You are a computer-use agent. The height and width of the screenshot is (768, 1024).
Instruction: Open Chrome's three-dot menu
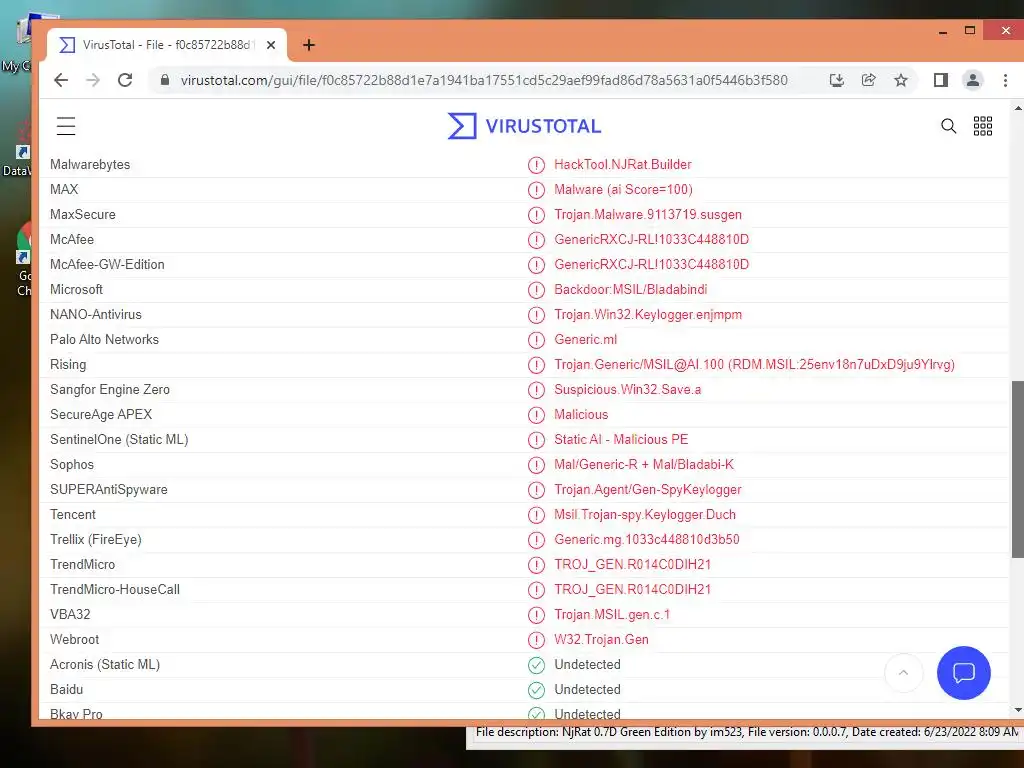(x=1005, y=80)
